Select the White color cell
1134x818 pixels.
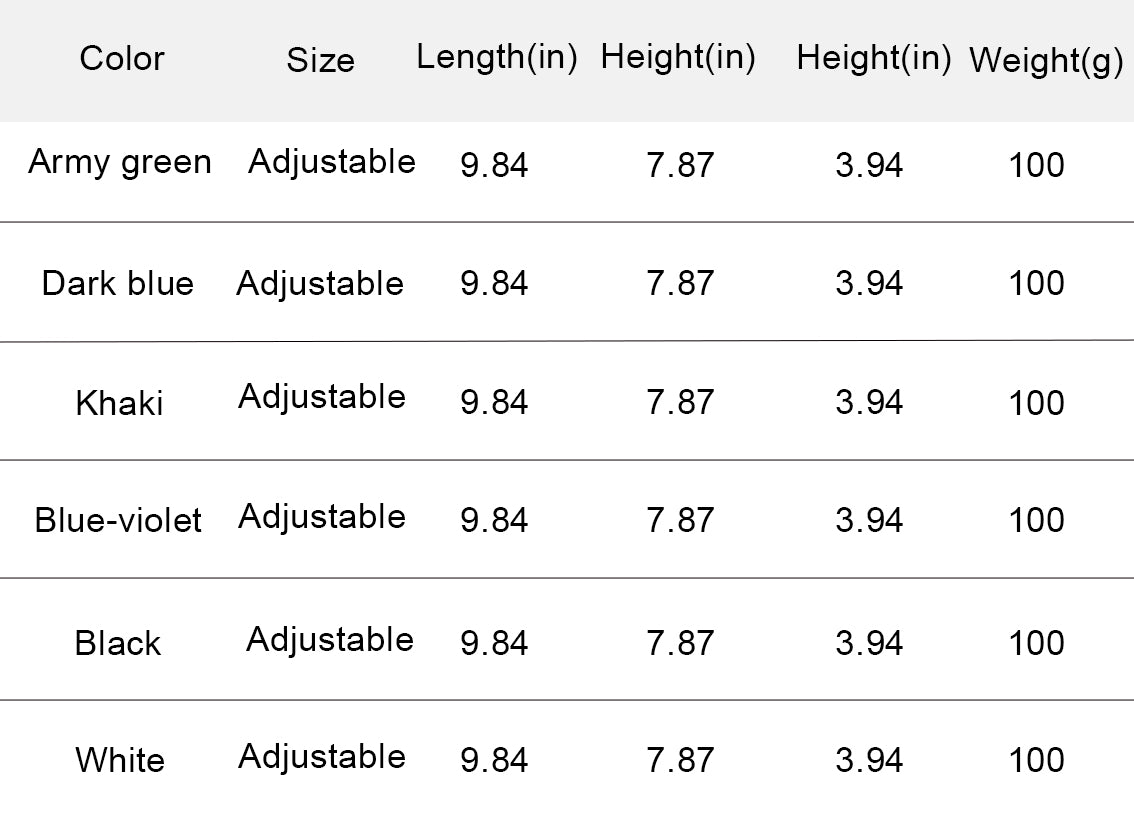(x=120, y=761)
